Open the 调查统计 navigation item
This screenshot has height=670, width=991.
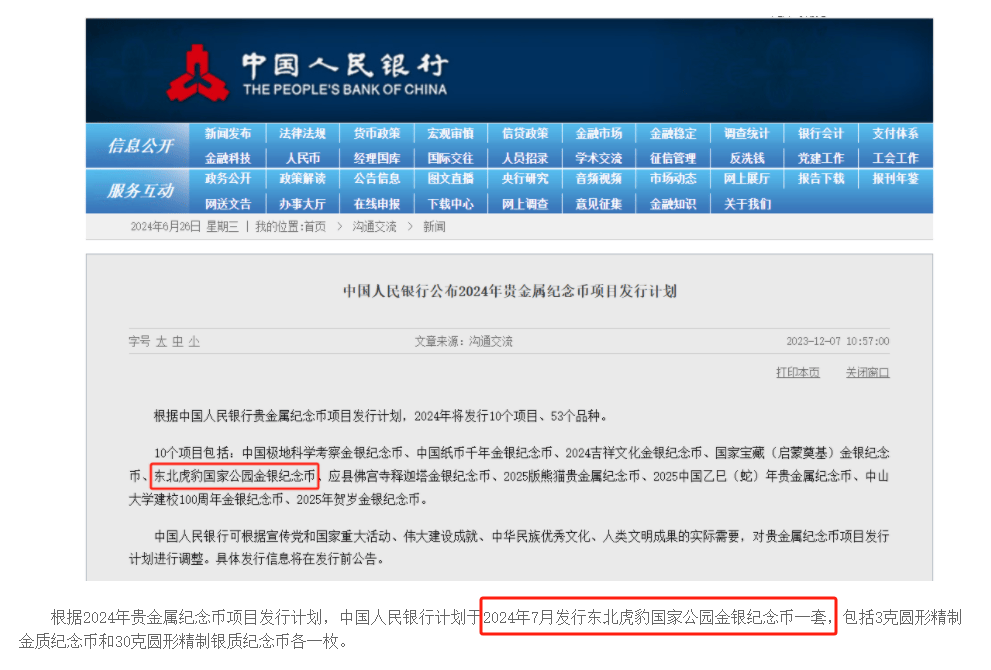tap(747, 133)
